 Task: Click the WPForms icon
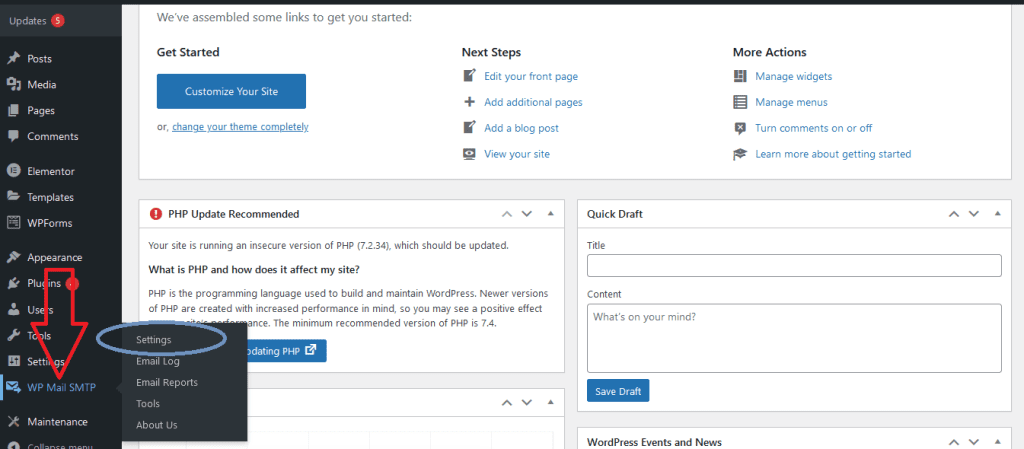pyautogui.click(x=13, y=223)
